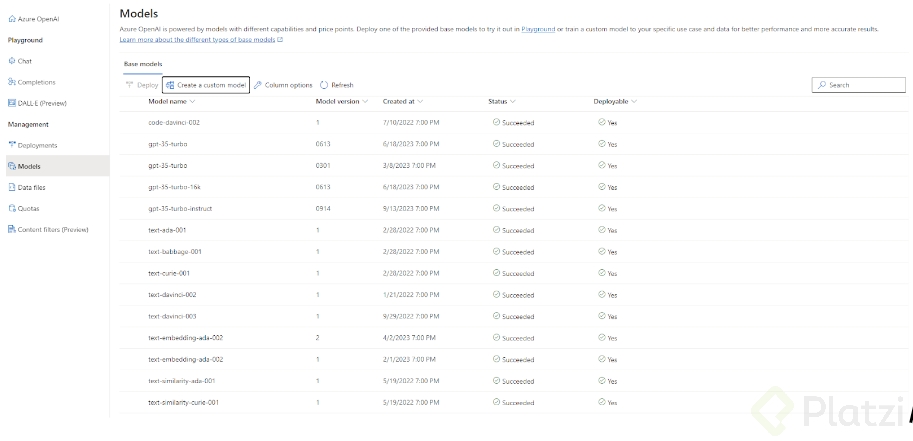This screenshot has width=913, height=441.
Task: Go to Chat in the Playground menu
Action: coord(24,61)
